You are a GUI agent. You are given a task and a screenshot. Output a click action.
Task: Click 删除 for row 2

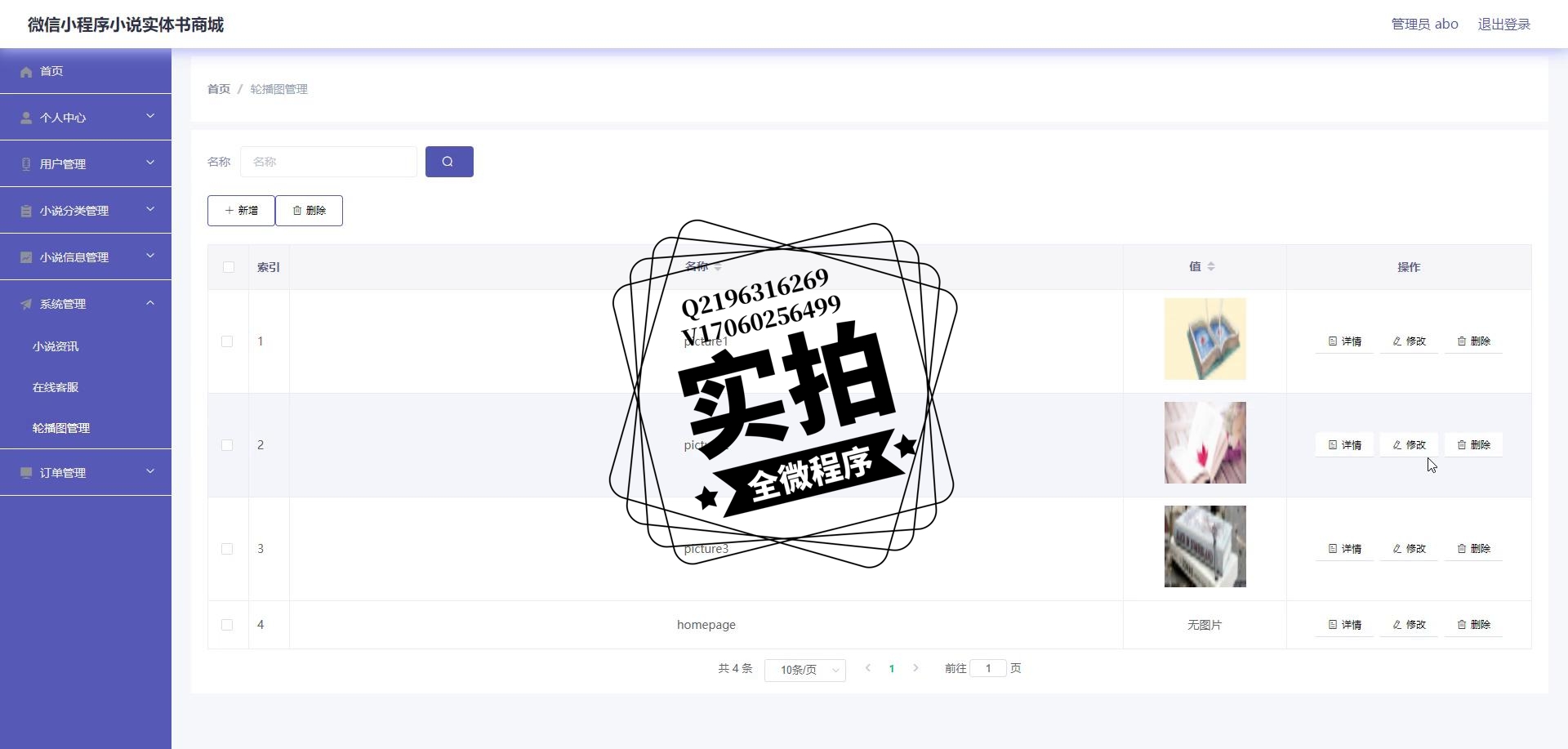[x=1473, y=445]
